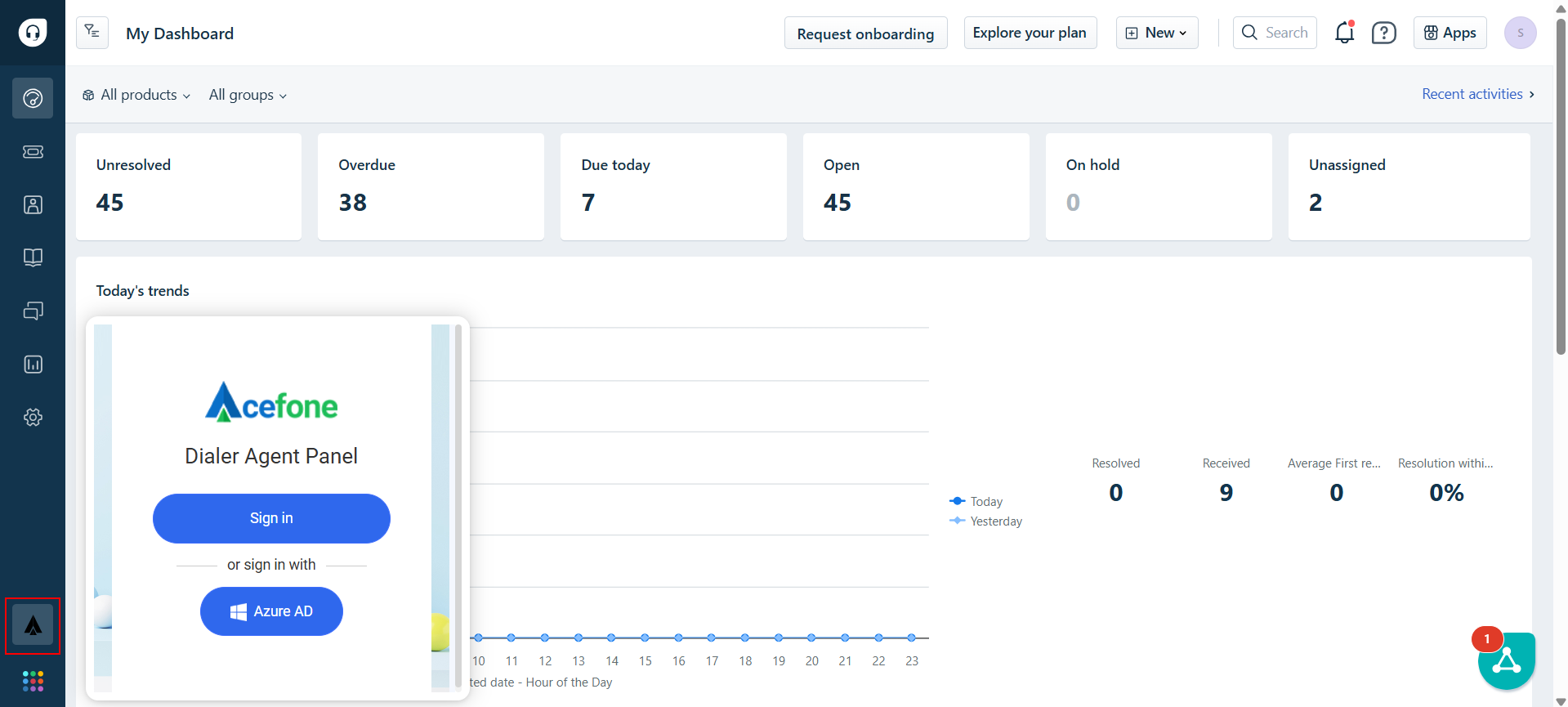This screenshot has width=1568, height=707.
Task: Open the Admin settings gear icon
Action: click(x=33, y=417)
